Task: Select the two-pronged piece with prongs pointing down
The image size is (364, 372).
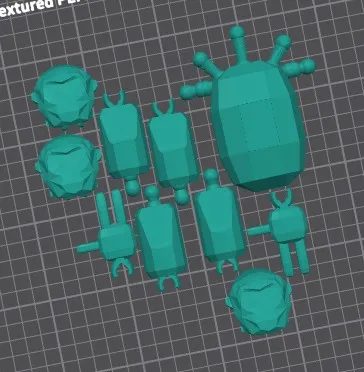Action: (283, 232)
